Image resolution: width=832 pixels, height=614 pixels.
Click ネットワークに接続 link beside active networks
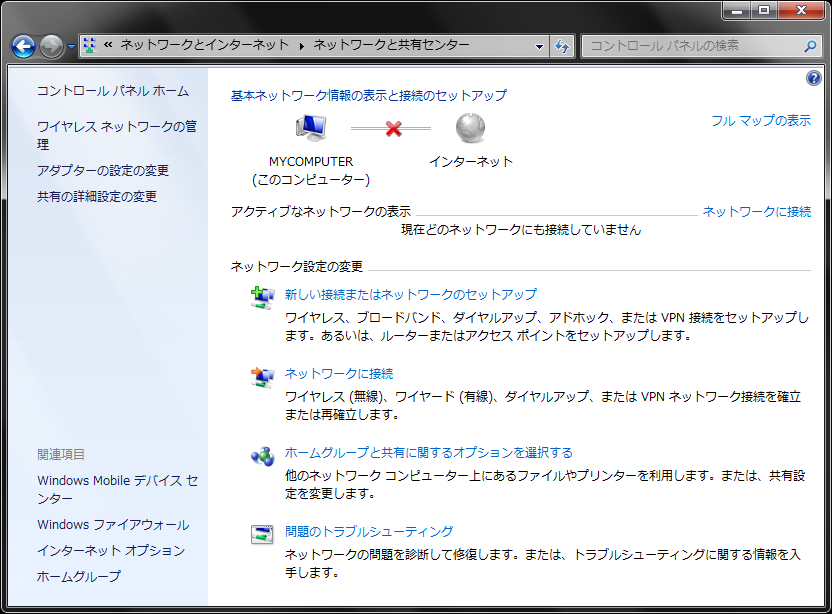[757, 211]
